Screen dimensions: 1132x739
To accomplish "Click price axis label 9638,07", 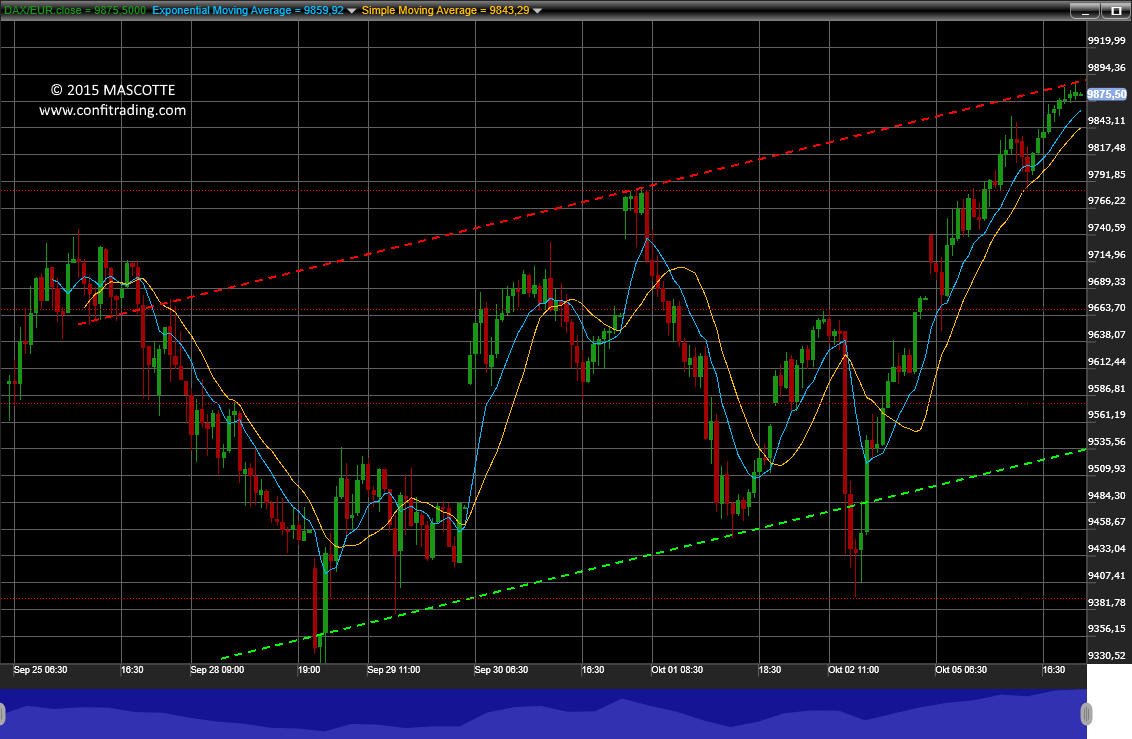I will tap(1107, 335).
